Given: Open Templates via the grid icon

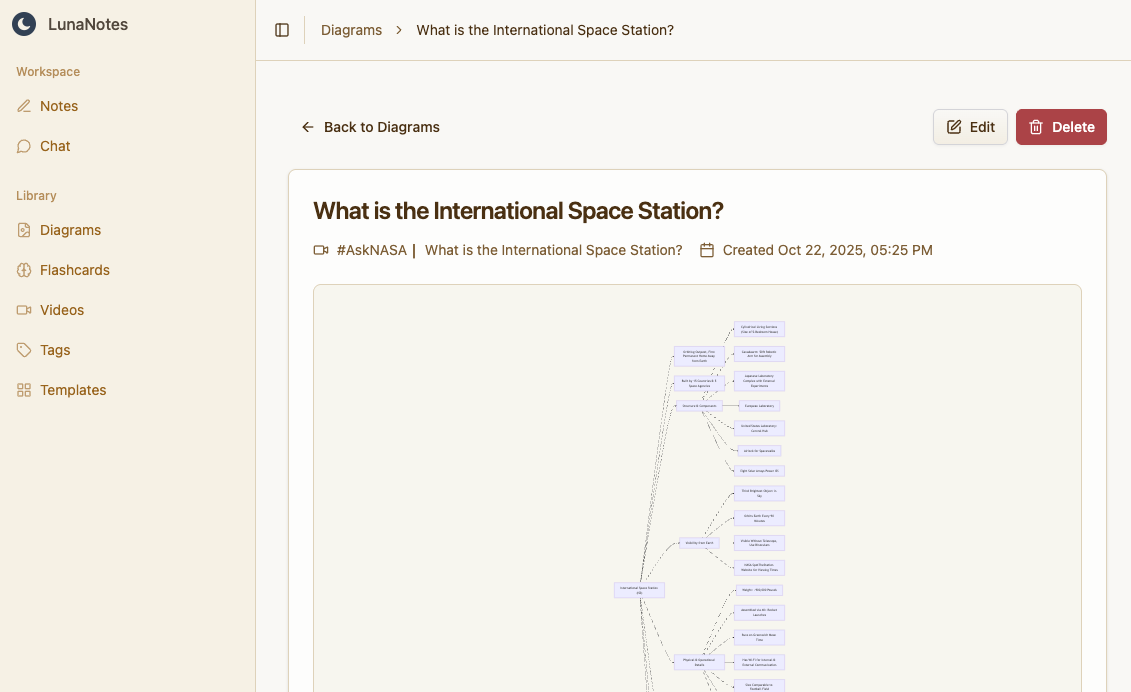Looking at the screenshot, I should pyautogui.click(x=24, y=390).
